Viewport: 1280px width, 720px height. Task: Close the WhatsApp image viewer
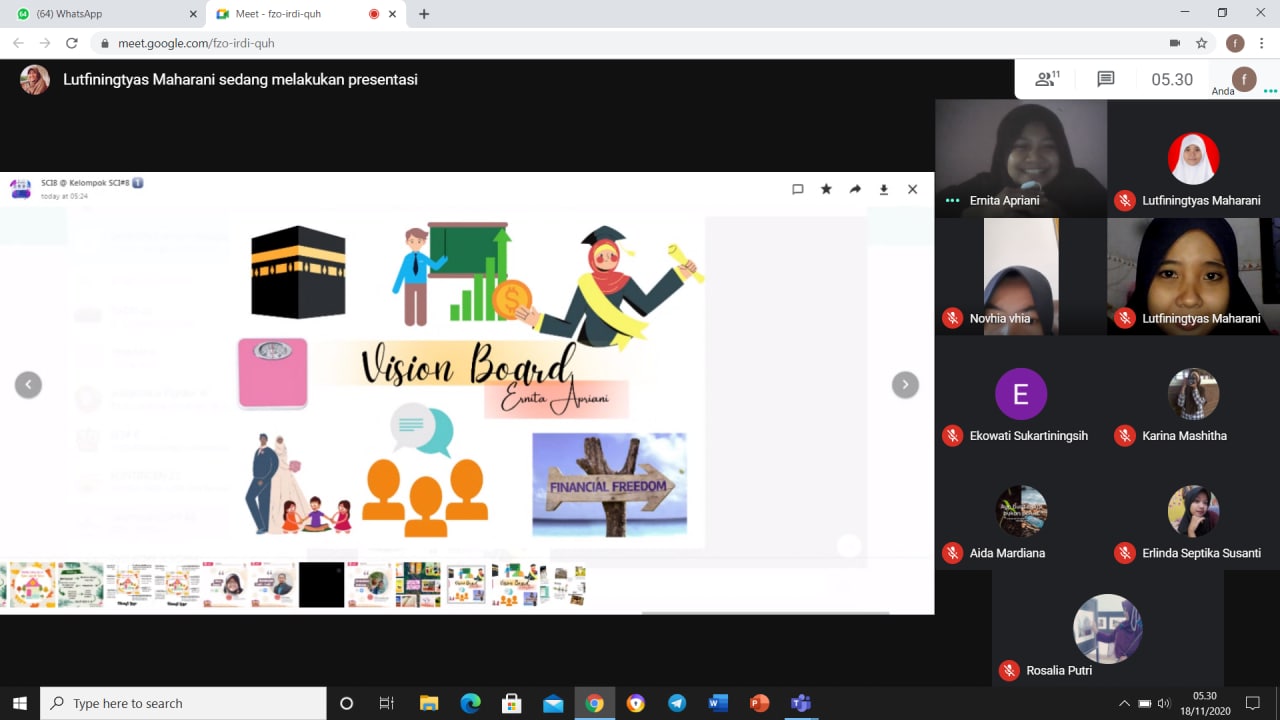[912, 189]
